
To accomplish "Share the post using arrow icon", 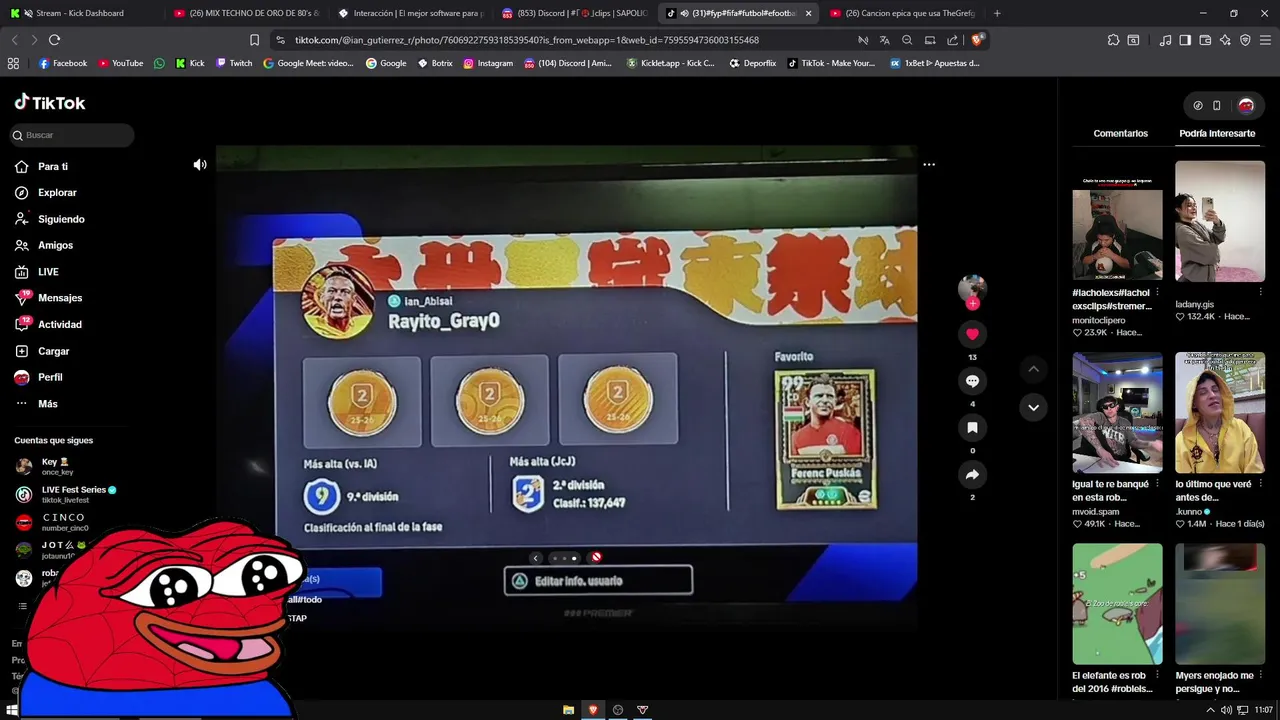I will coord(972,475).
